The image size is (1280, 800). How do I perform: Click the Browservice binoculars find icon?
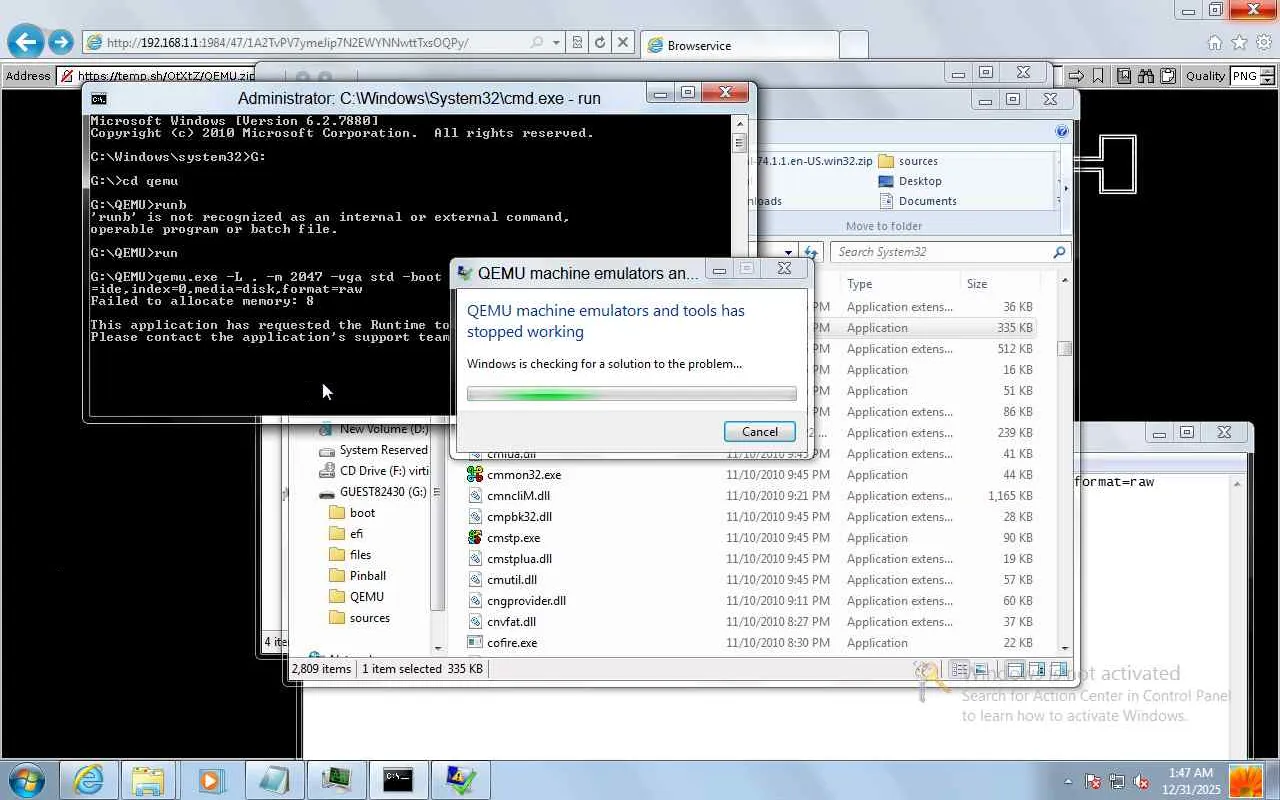[1145, 75]
